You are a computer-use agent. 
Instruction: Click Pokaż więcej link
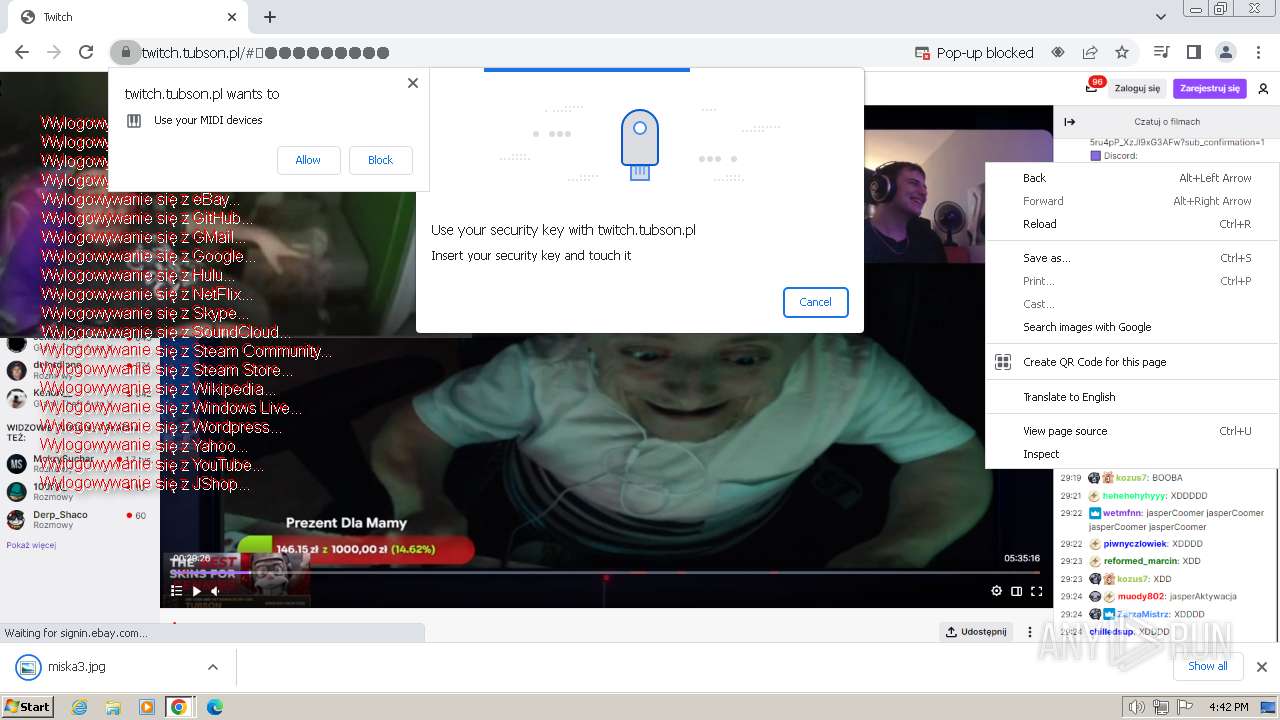click(31, 545)
